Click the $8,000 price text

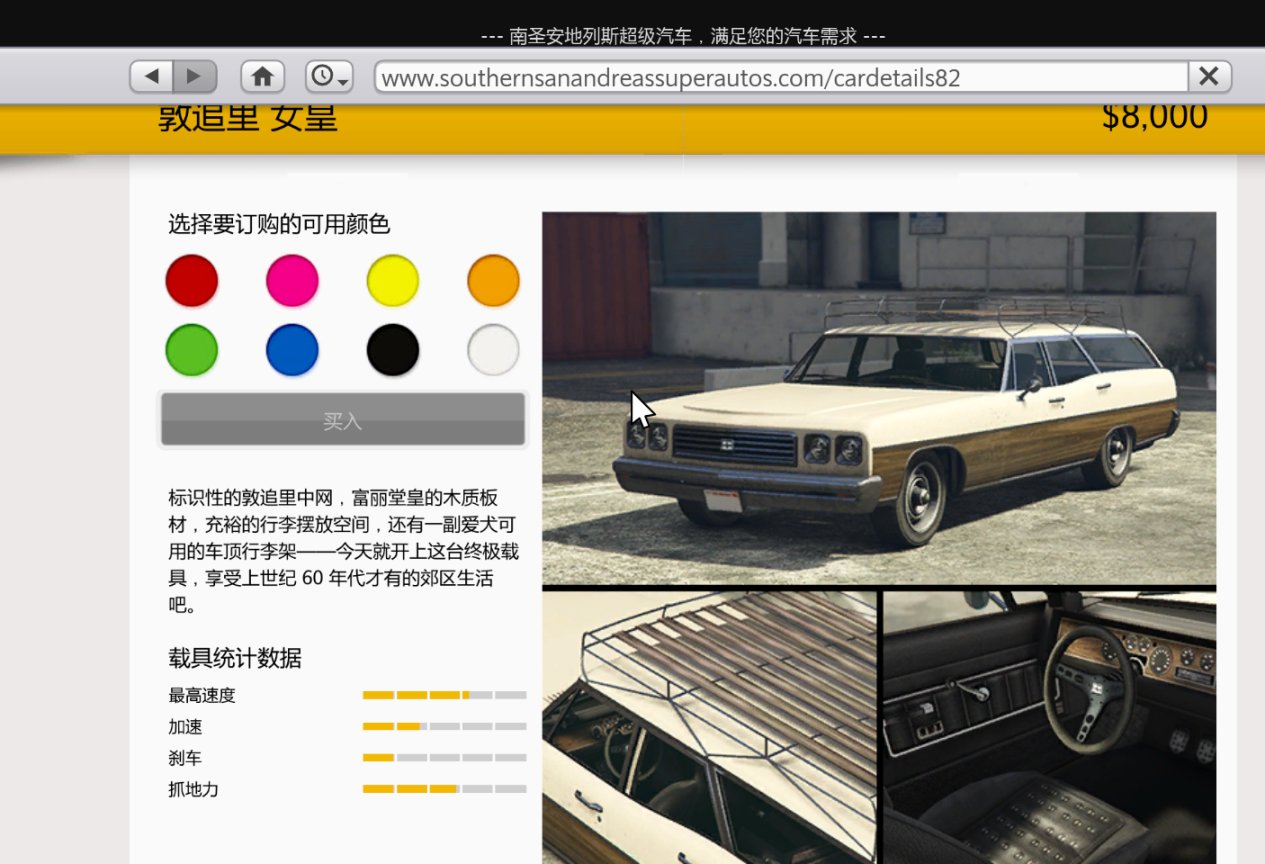[x=1154, y=117]
